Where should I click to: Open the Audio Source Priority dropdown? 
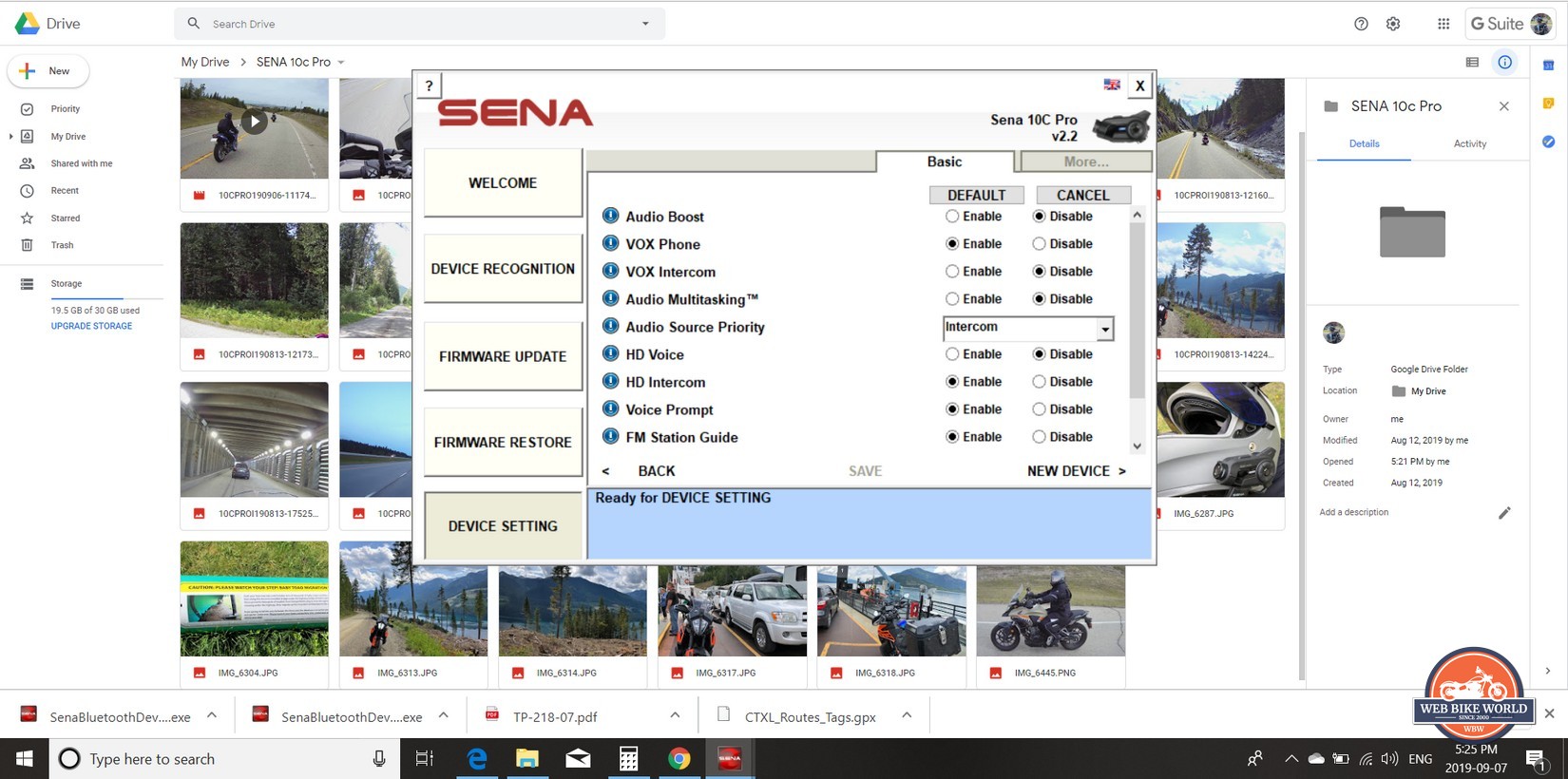pyautogui.click(x=1104, y=329)
